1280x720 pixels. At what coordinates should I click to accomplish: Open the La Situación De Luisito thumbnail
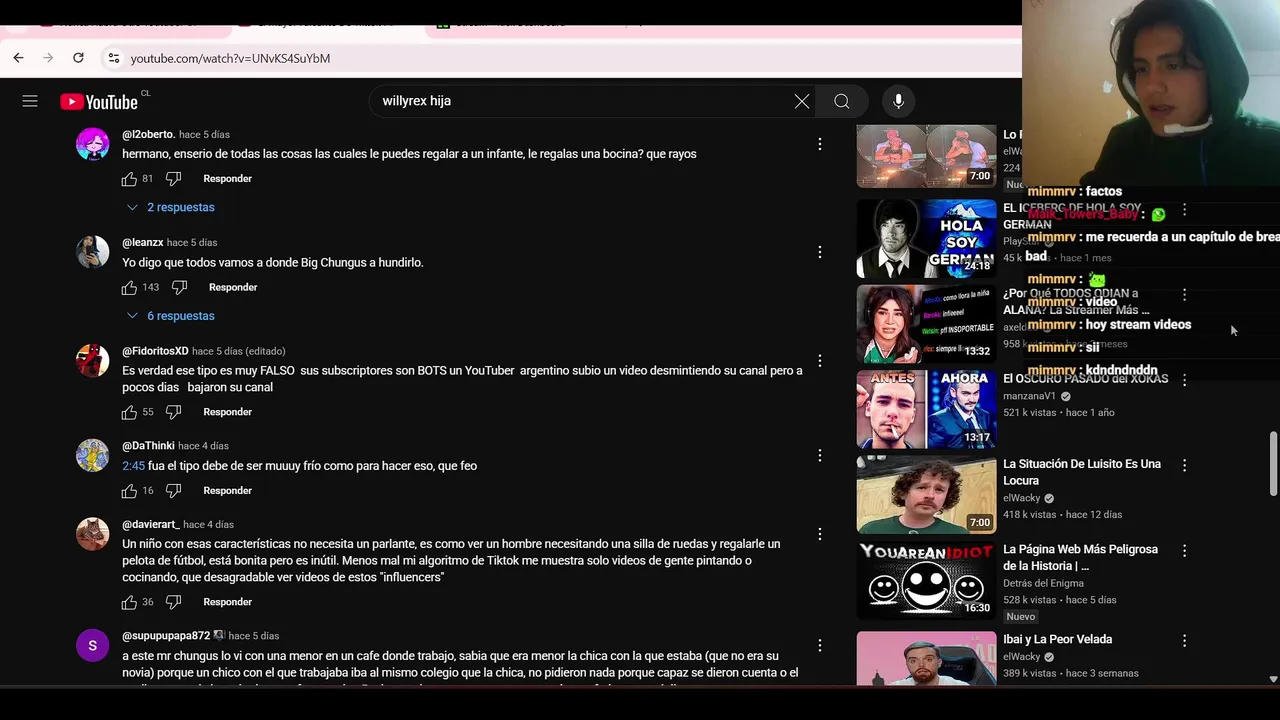click(926, 494)
